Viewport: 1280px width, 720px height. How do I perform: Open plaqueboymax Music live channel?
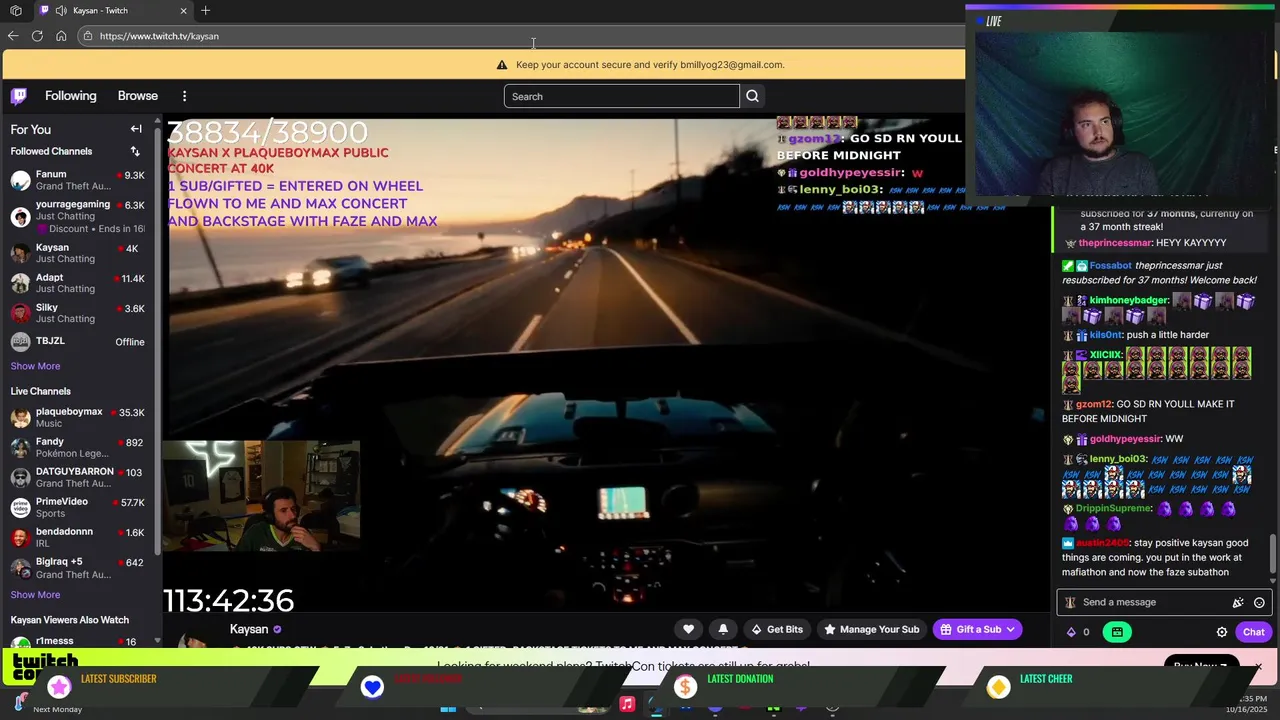[x=77, y=417]
